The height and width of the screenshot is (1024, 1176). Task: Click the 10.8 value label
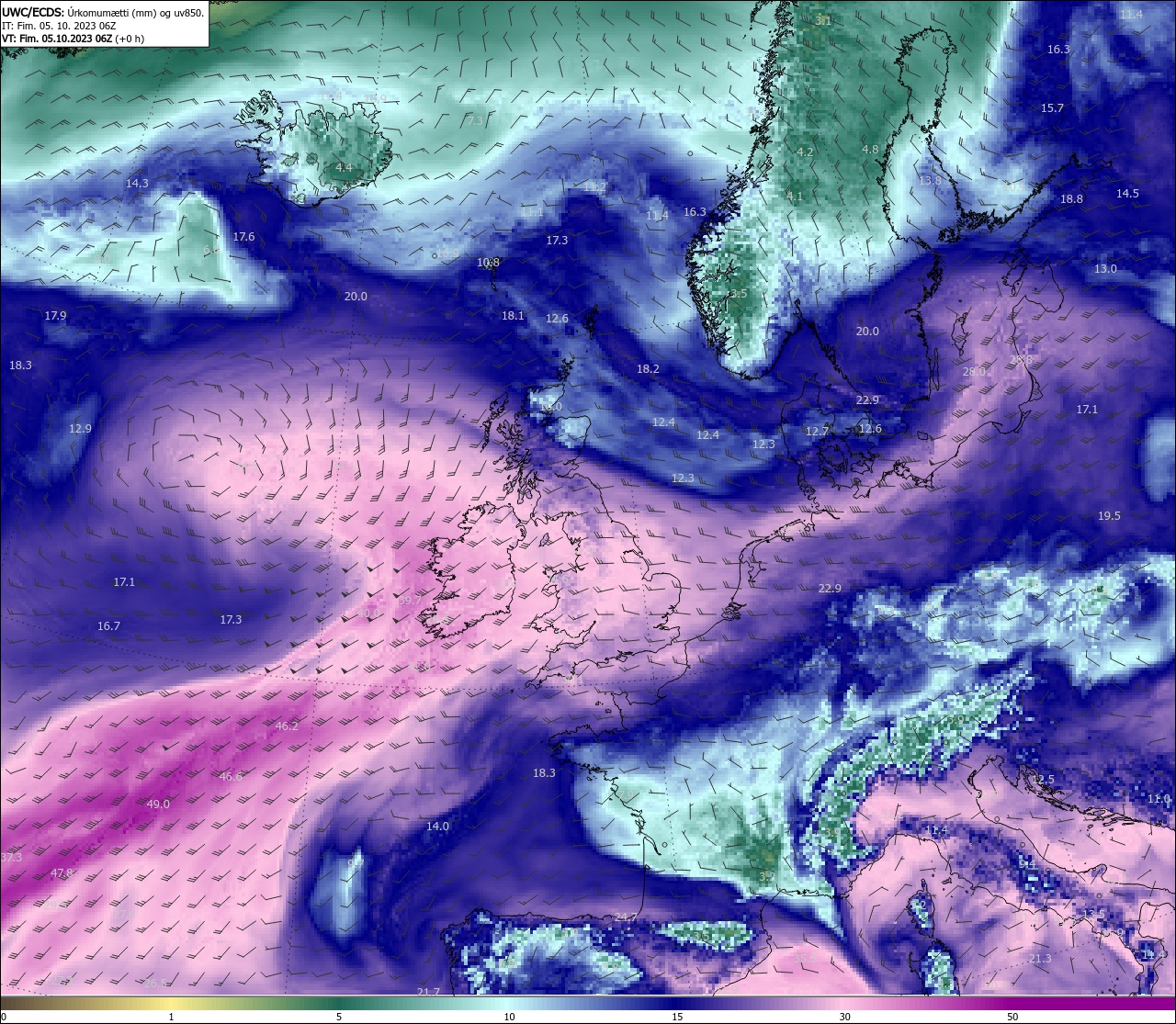click(x=489, y=263)
